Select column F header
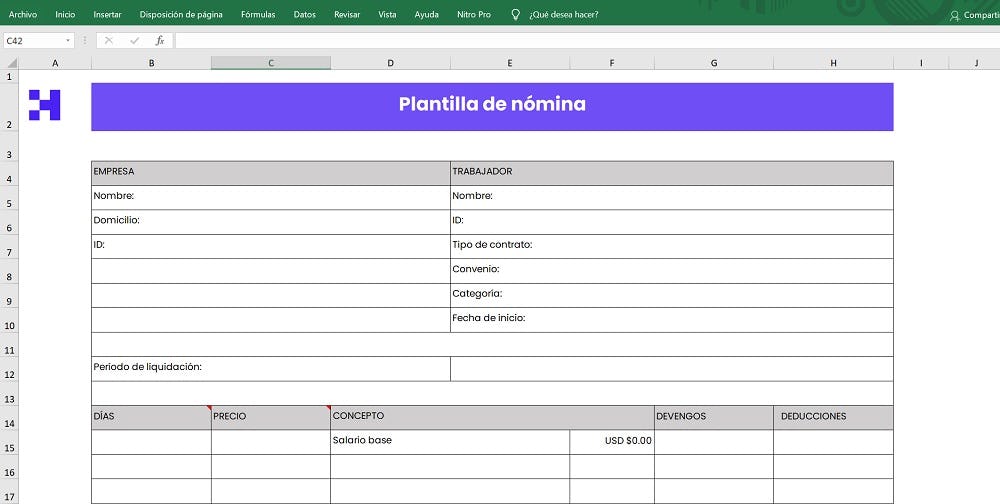This screenshot has height=504, width=1000. tap(612, 63)
